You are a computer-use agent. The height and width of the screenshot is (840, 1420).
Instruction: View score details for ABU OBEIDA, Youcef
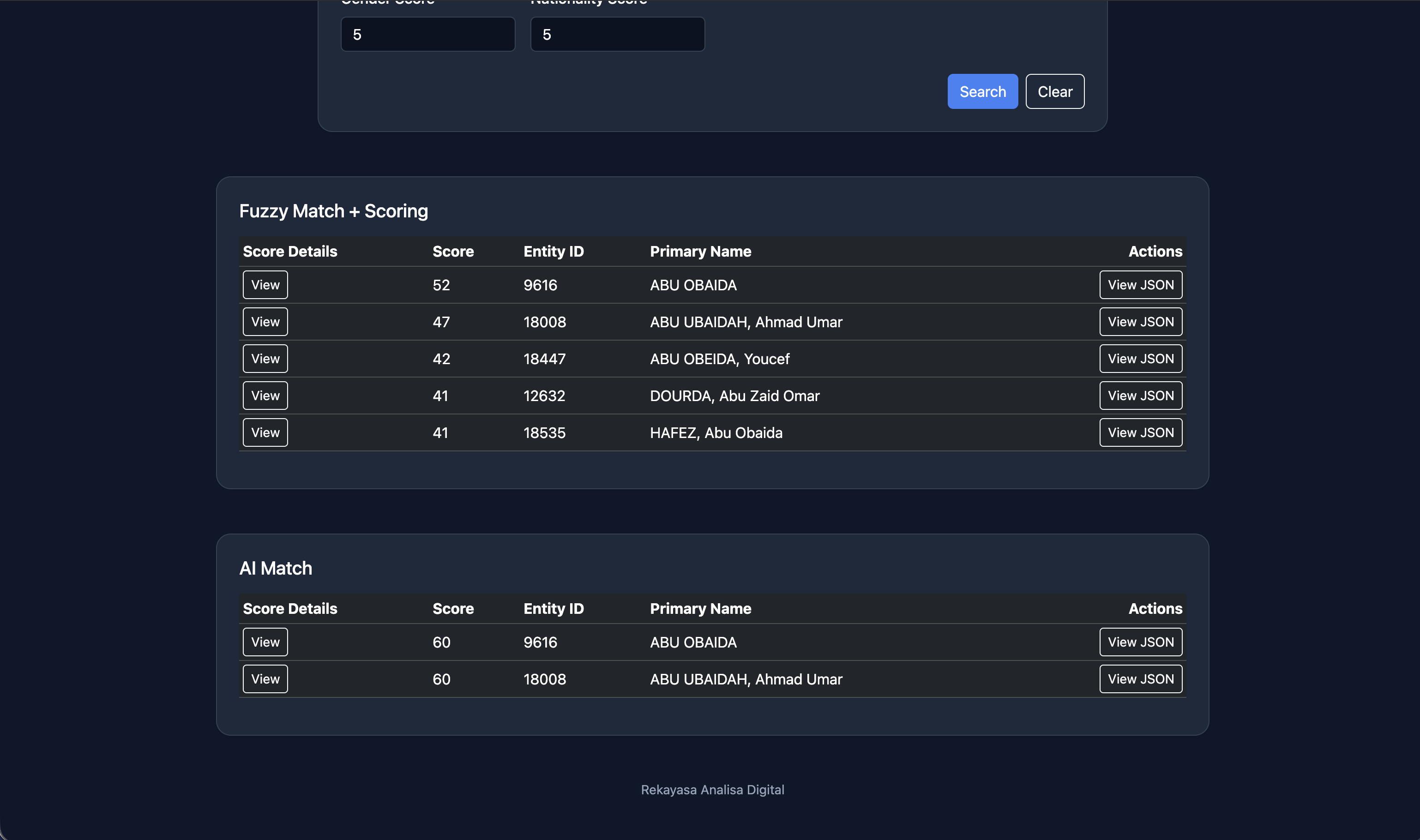[265, 358]
